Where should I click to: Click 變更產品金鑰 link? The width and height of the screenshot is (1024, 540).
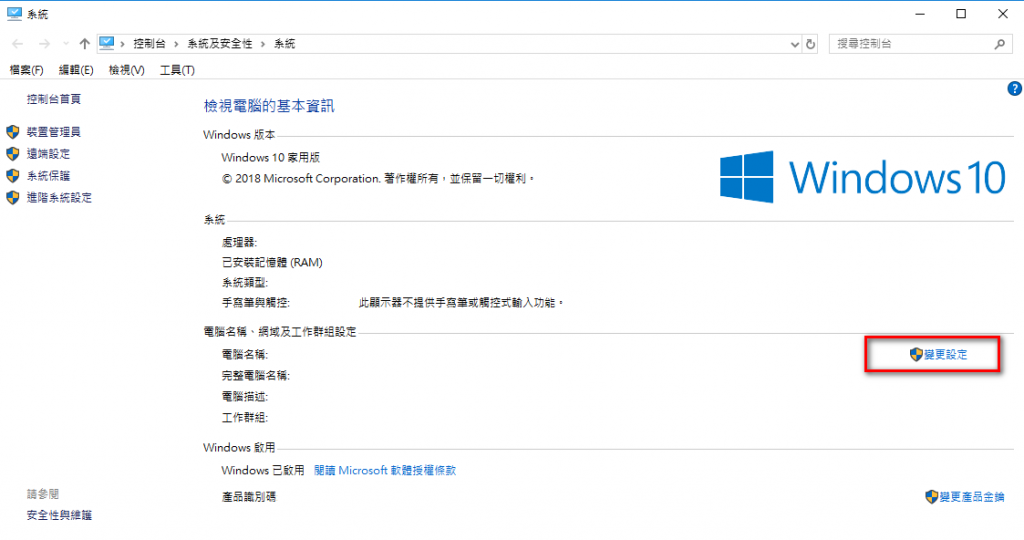click(972, 497)
